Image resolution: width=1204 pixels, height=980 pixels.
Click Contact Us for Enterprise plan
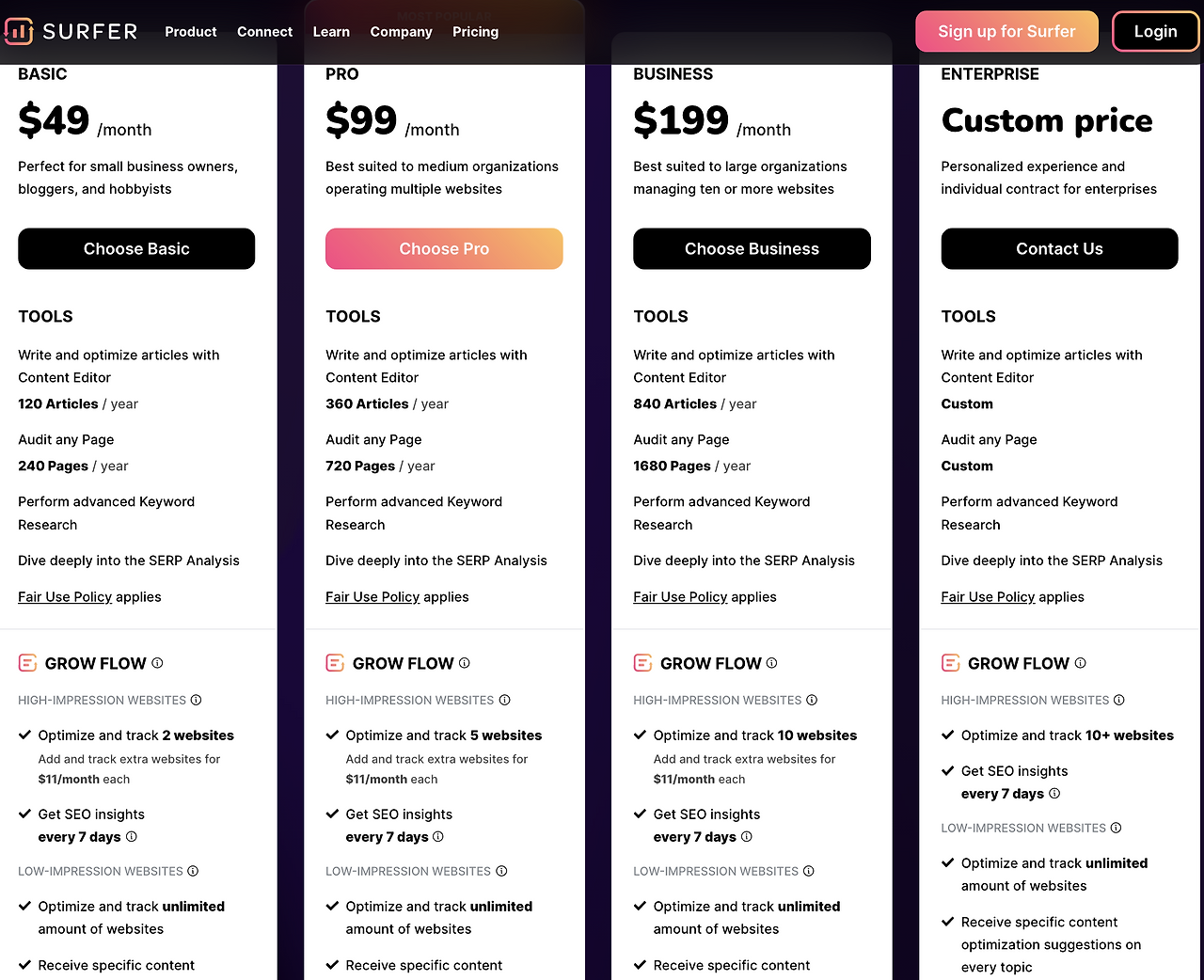[1059, 249]
